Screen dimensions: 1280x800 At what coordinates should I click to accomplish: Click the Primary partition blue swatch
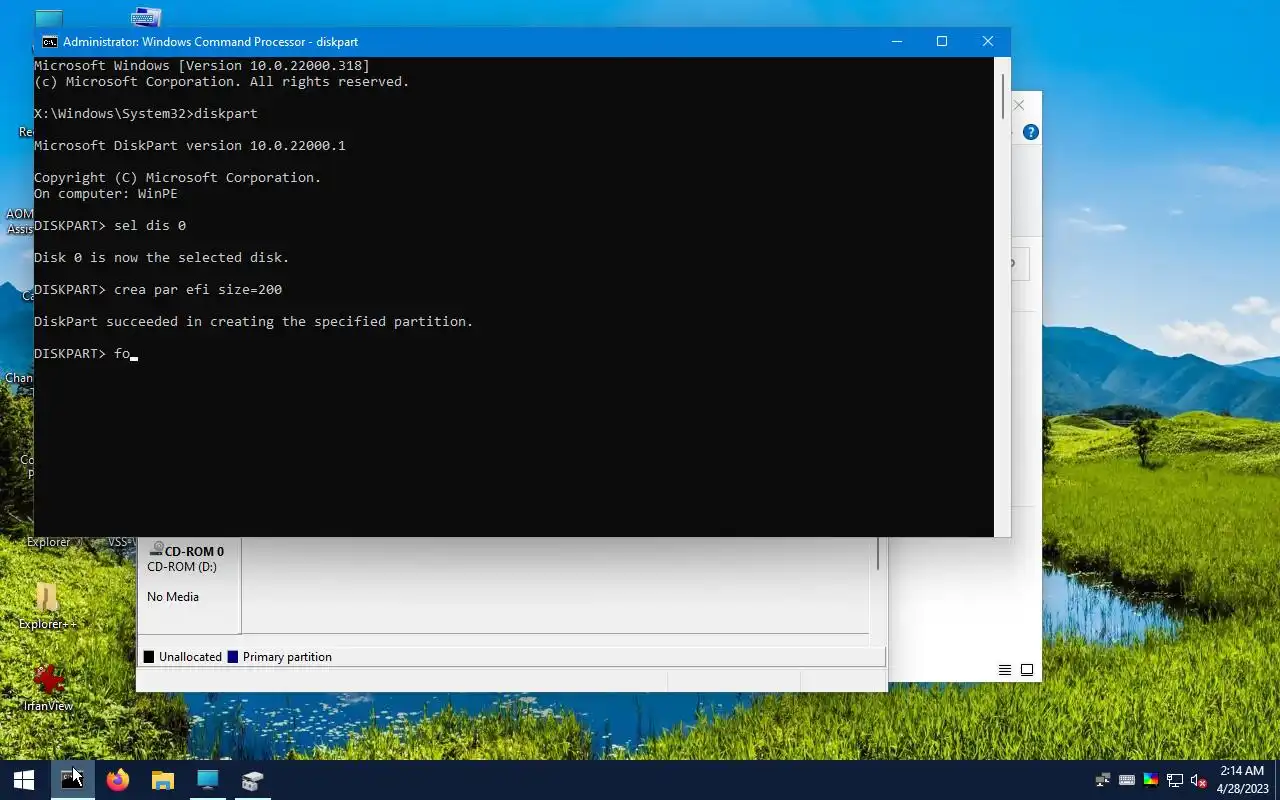point(233,657)
